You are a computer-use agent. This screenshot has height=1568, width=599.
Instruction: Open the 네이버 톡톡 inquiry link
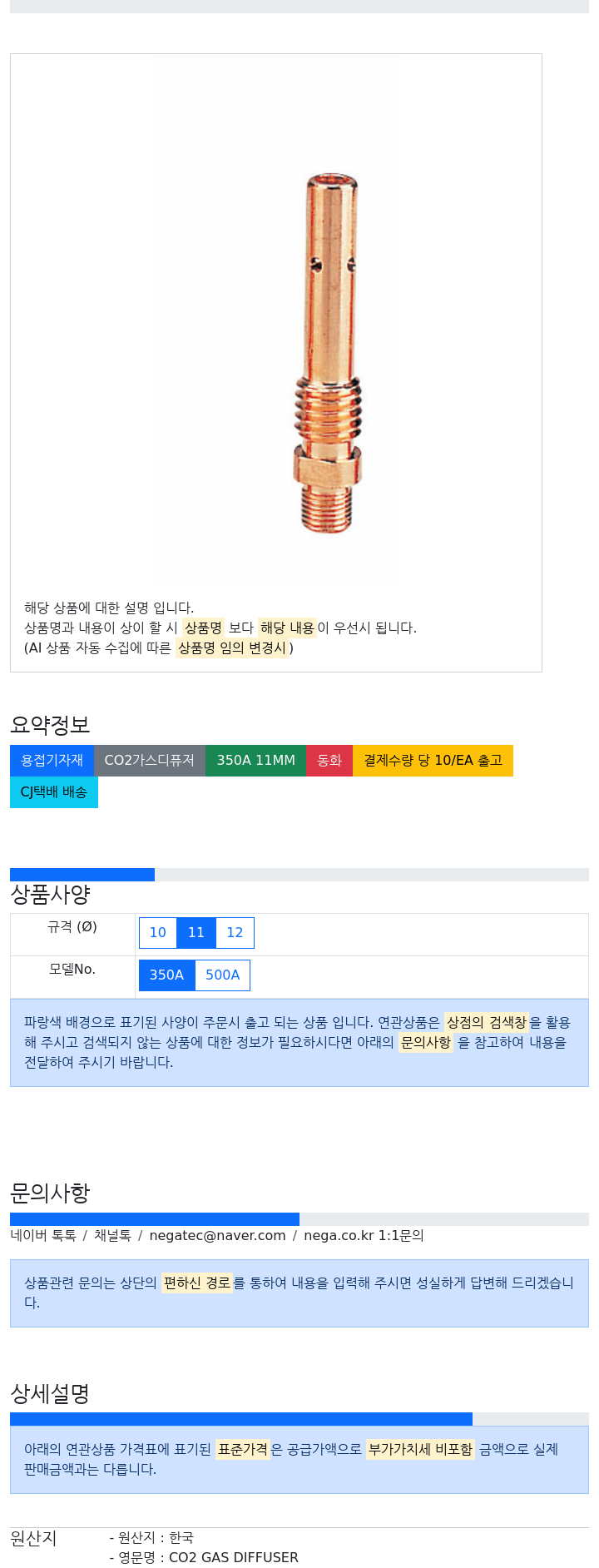tap(43, 1236)
